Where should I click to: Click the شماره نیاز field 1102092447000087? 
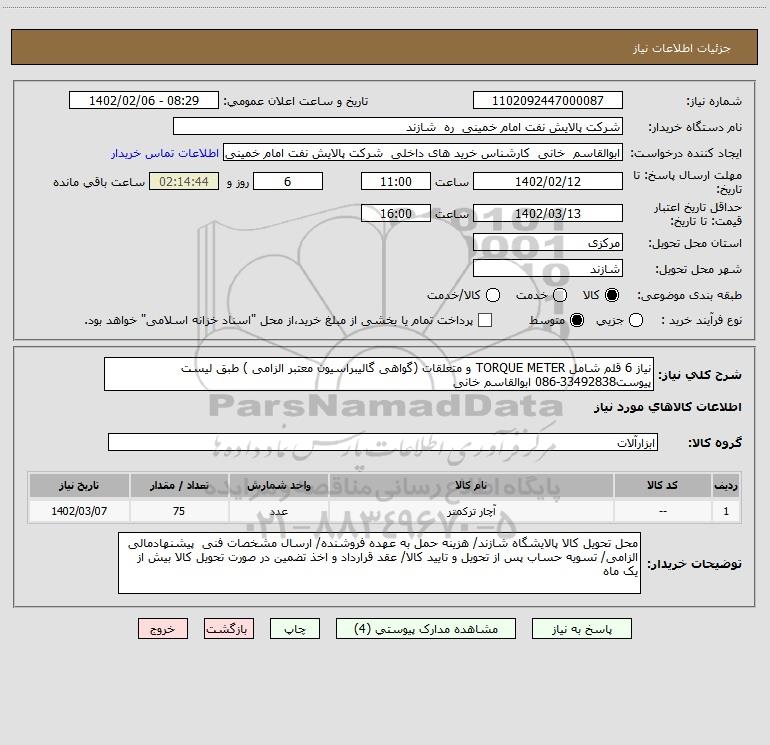point(548,100)
